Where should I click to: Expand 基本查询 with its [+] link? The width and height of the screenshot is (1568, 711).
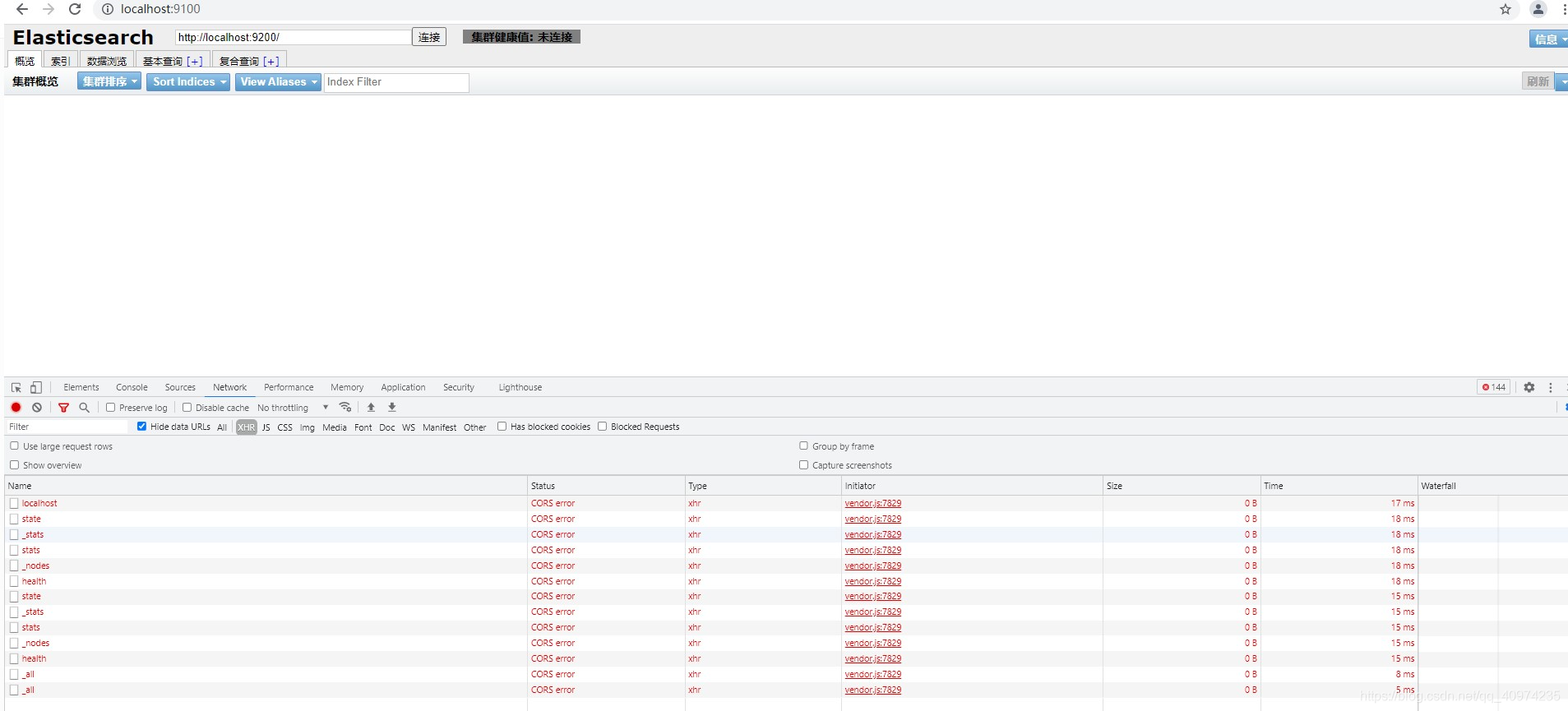195,62
